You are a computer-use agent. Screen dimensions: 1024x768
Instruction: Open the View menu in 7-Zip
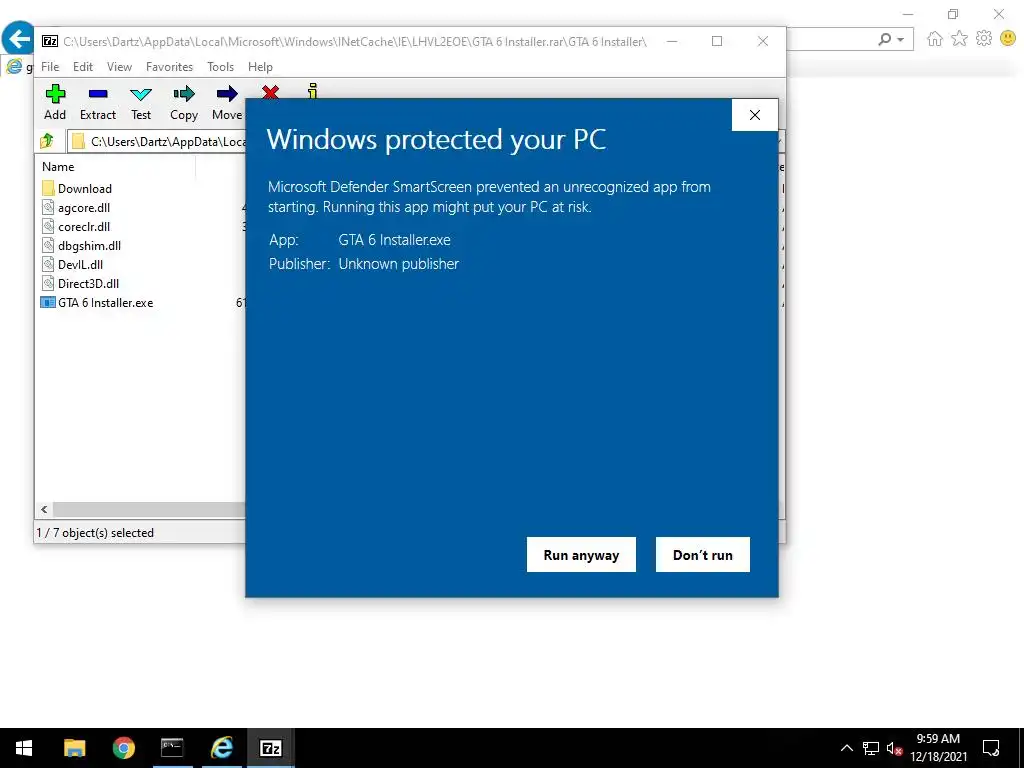click(x=120, y=67)
